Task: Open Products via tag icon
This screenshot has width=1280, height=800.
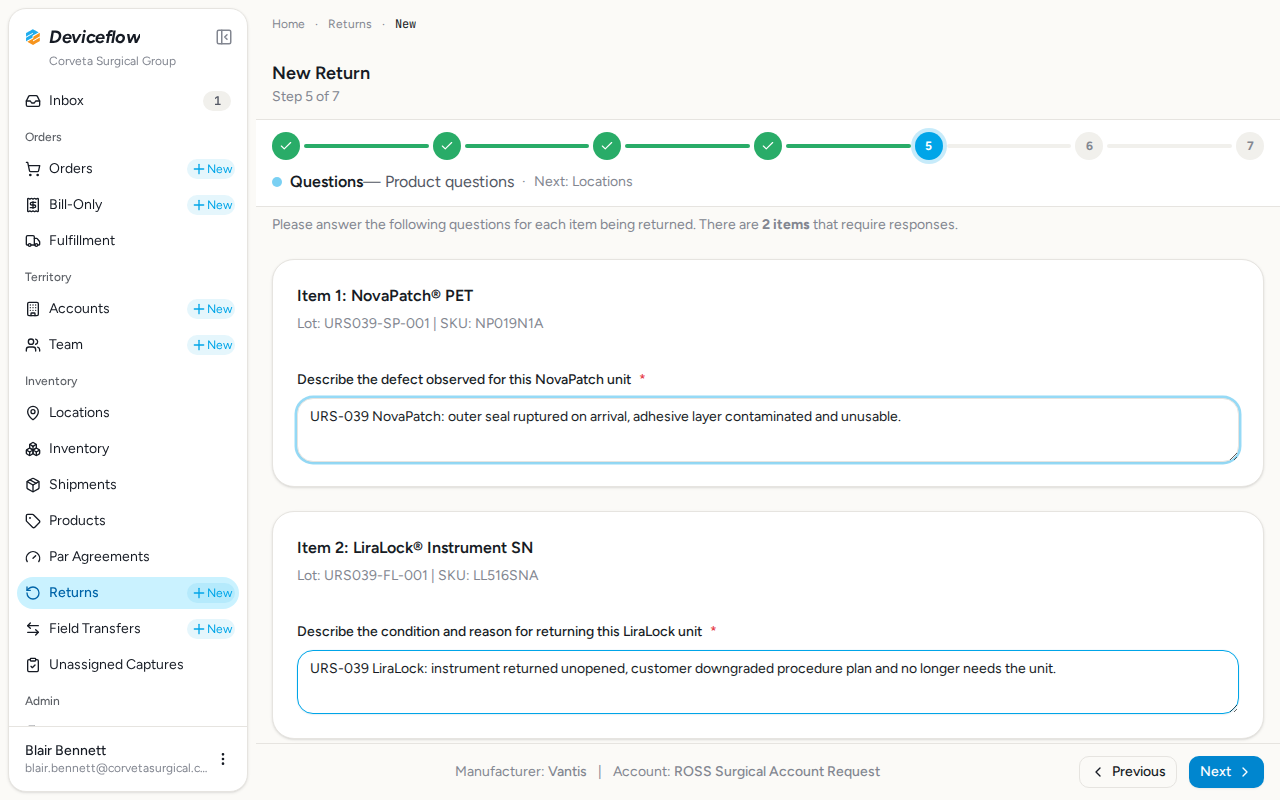Action: (x=33, y=521)
